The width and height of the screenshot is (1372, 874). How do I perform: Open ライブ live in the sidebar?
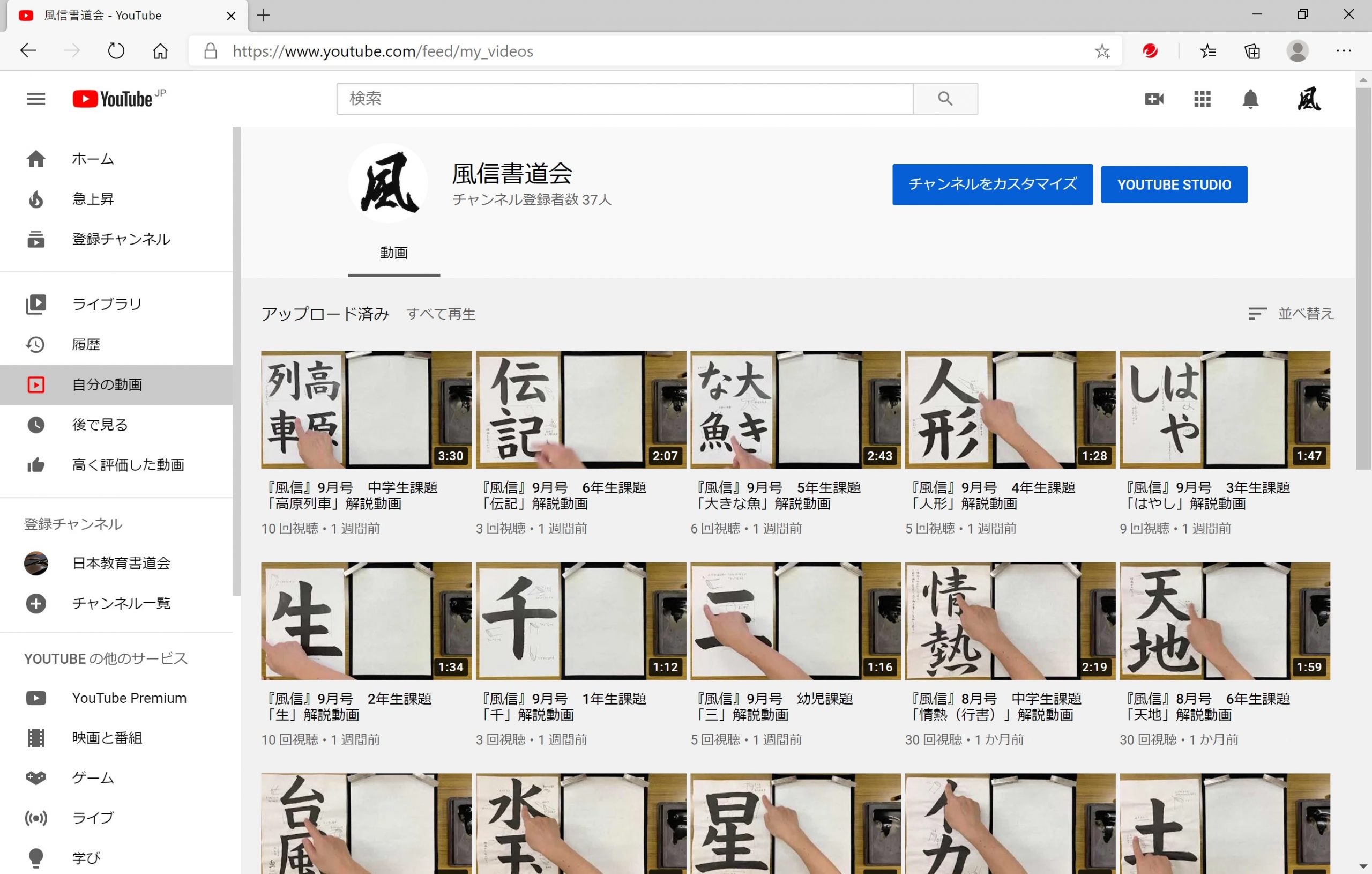click(116, 818)
